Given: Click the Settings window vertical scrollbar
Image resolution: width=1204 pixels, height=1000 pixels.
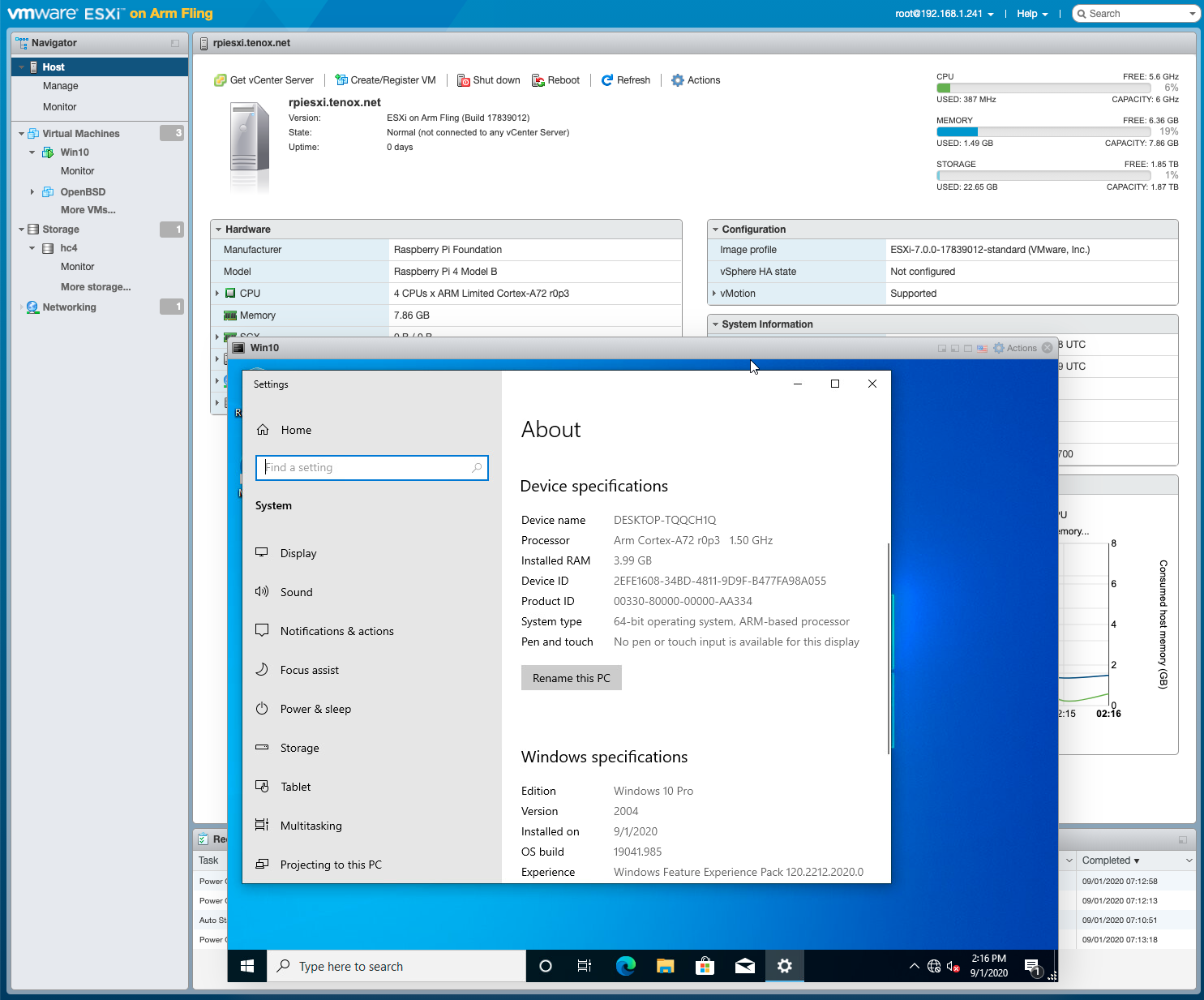Looking at the screenshot, I should pyautogui.click(x=889, y=649).
